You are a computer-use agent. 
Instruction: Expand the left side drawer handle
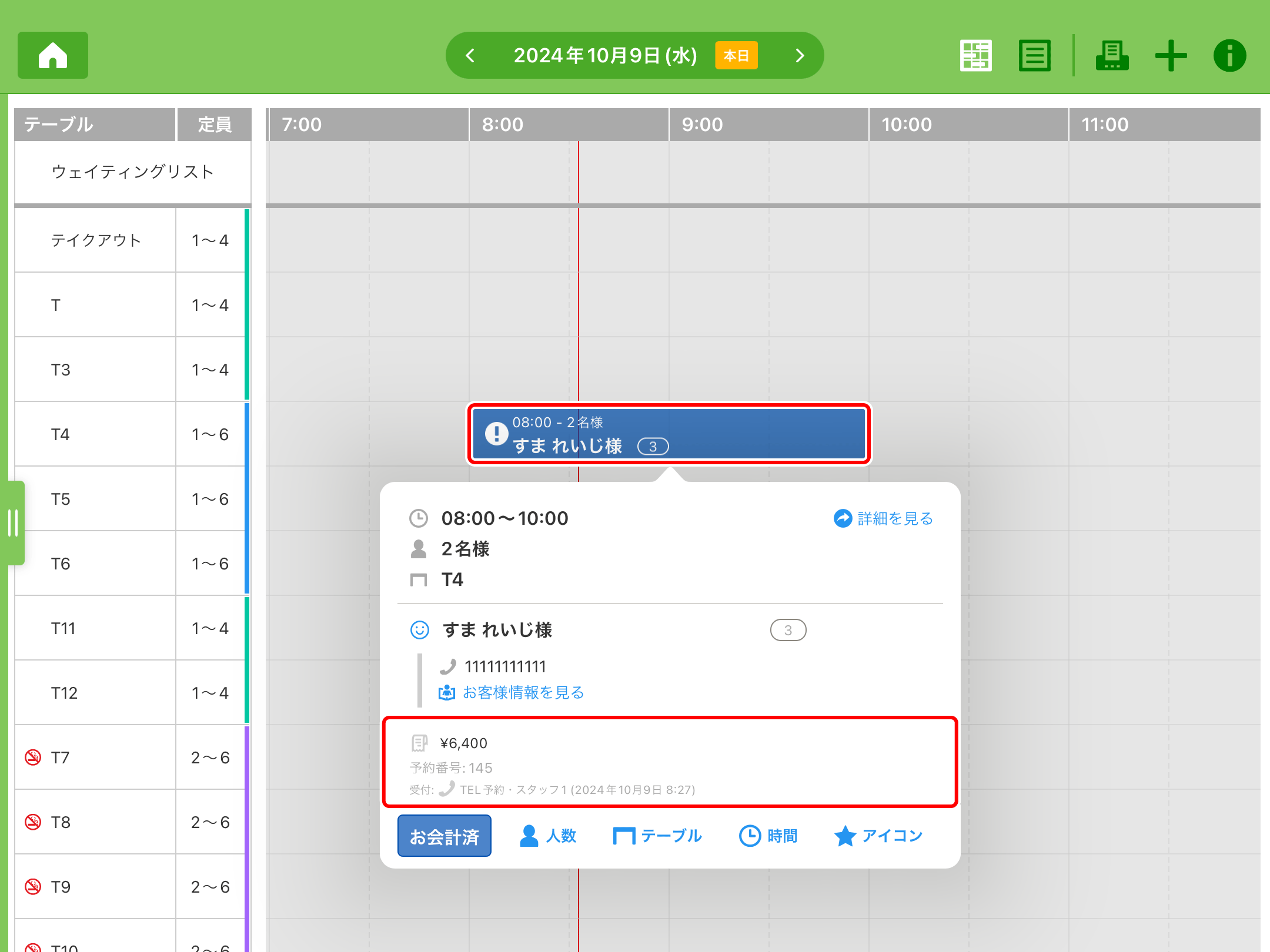(x=14, y=522)
